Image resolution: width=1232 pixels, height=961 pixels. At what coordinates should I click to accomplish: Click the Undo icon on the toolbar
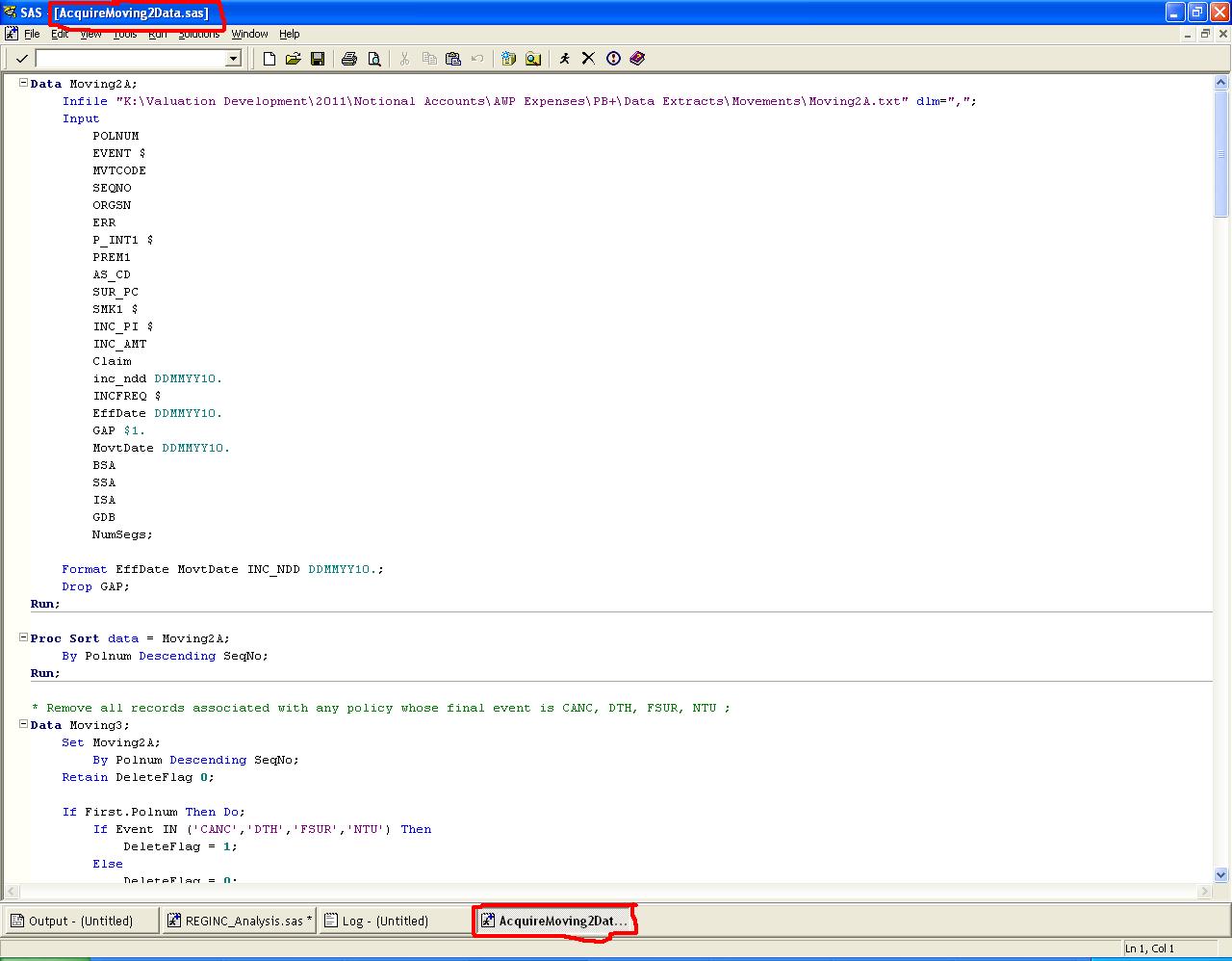coord(476,59)
